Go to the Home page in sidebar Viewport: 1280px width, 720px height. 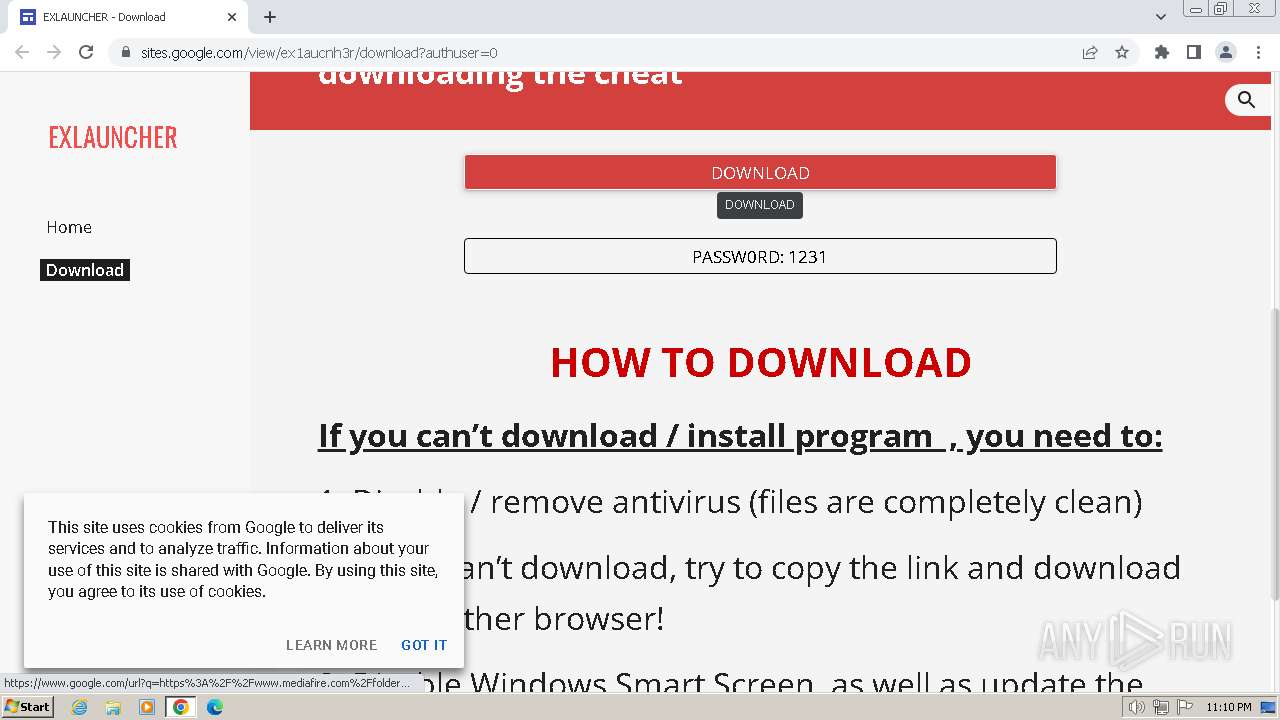tap(69, 227)
